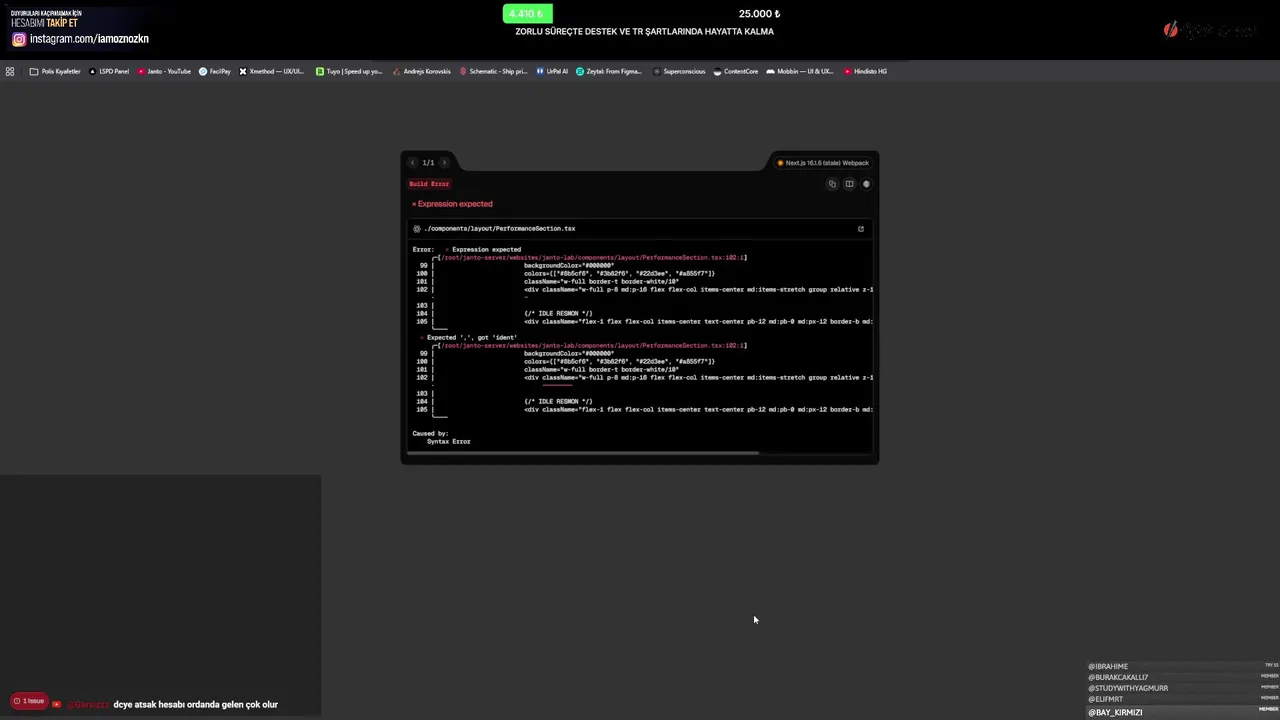Open PerformanceSection.tsx in editor icon

(x=860, y=229)
